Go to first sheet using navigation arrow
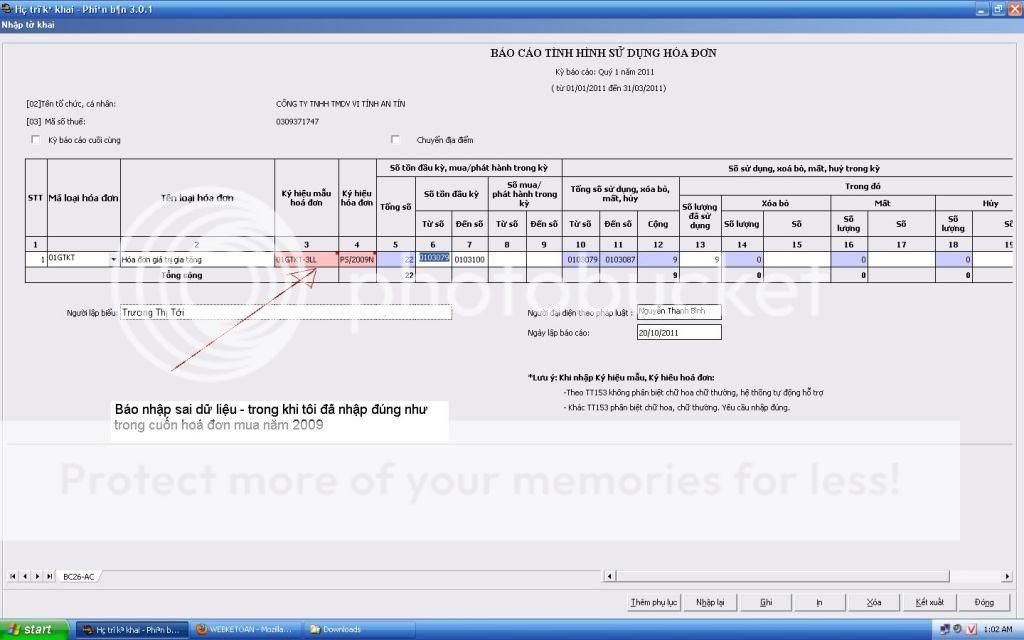Screen dimensions: 1024x640 (x=13, y=576)
